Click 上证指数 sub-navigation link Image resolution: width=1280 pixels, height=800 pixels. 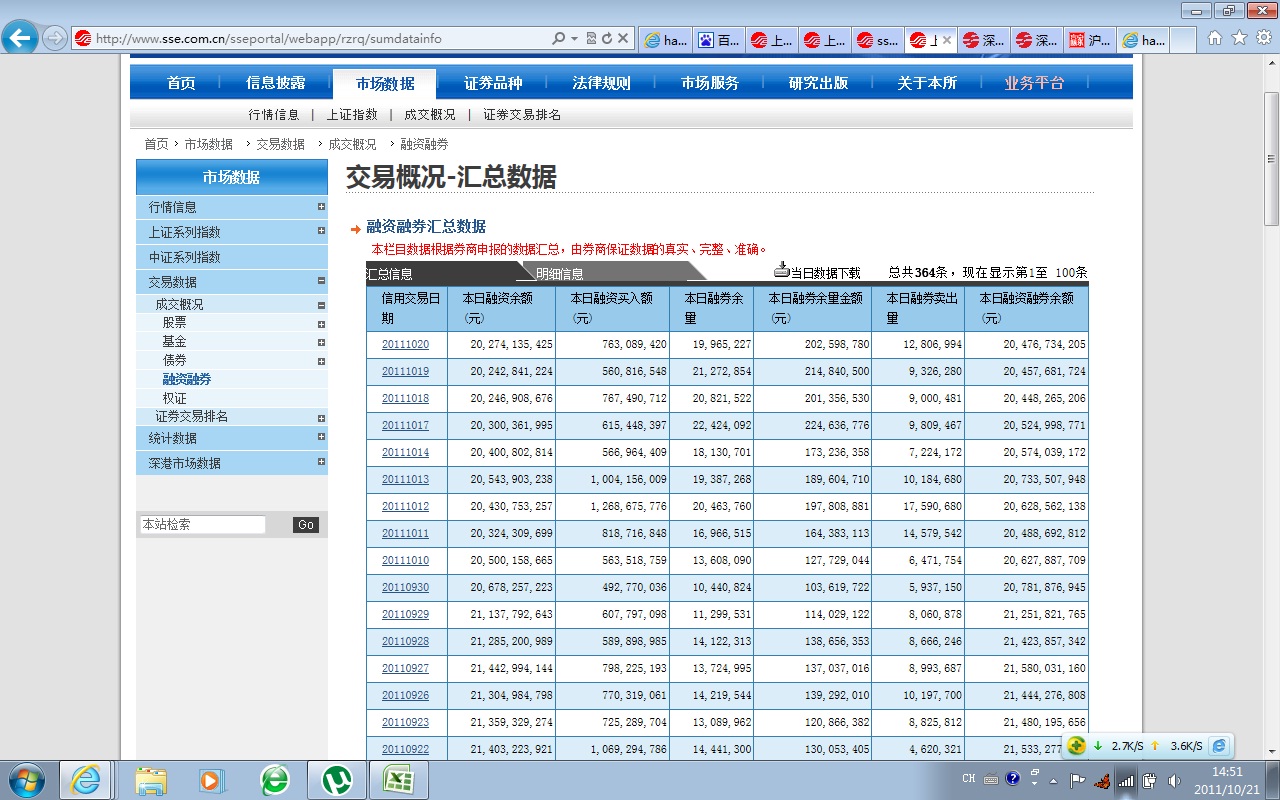pyautogui.click(x=352, y=115)
